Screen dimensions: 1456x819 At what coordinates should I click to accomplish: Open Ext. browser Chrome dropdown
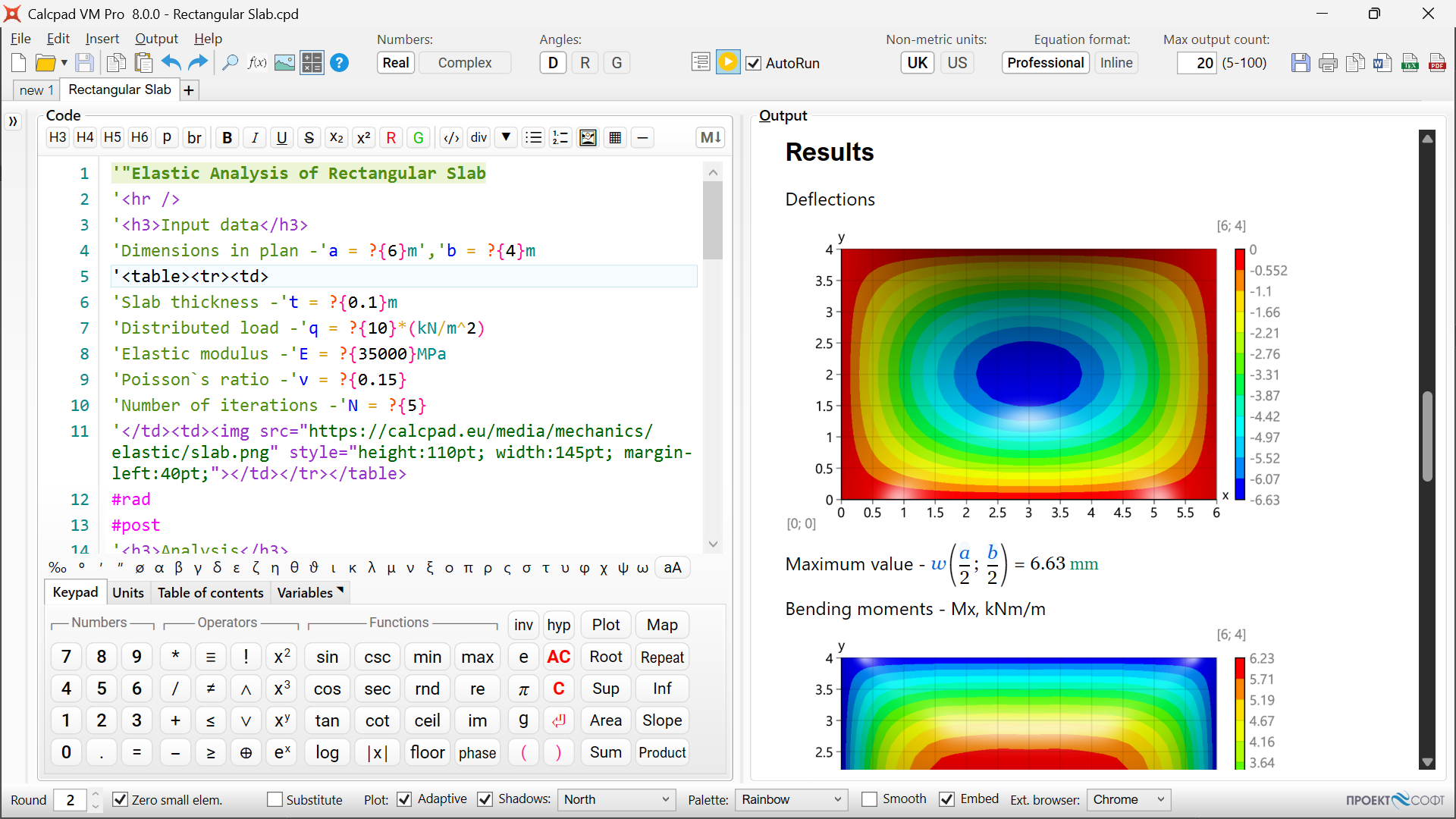[1128, 799]
